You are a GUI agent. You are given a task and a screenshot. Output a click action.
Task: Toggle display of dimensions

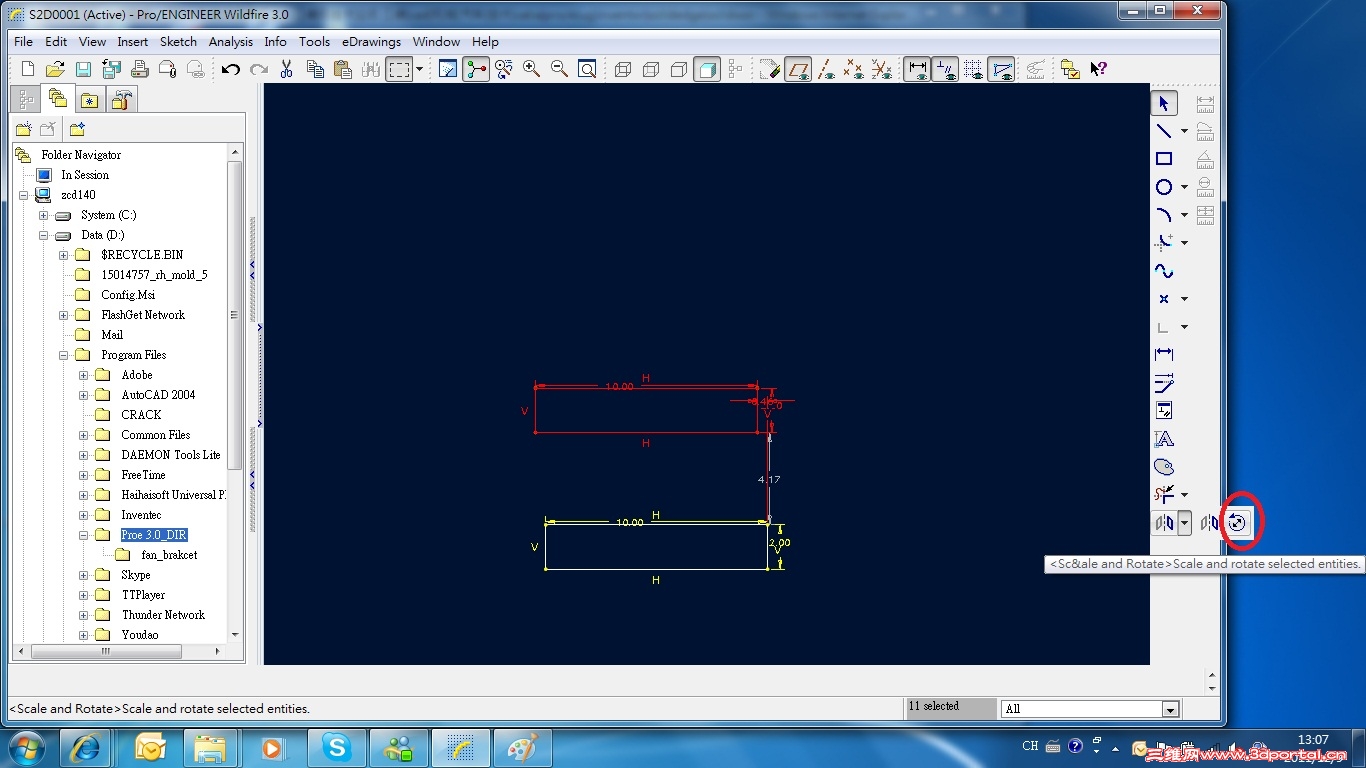pos(917,69)
